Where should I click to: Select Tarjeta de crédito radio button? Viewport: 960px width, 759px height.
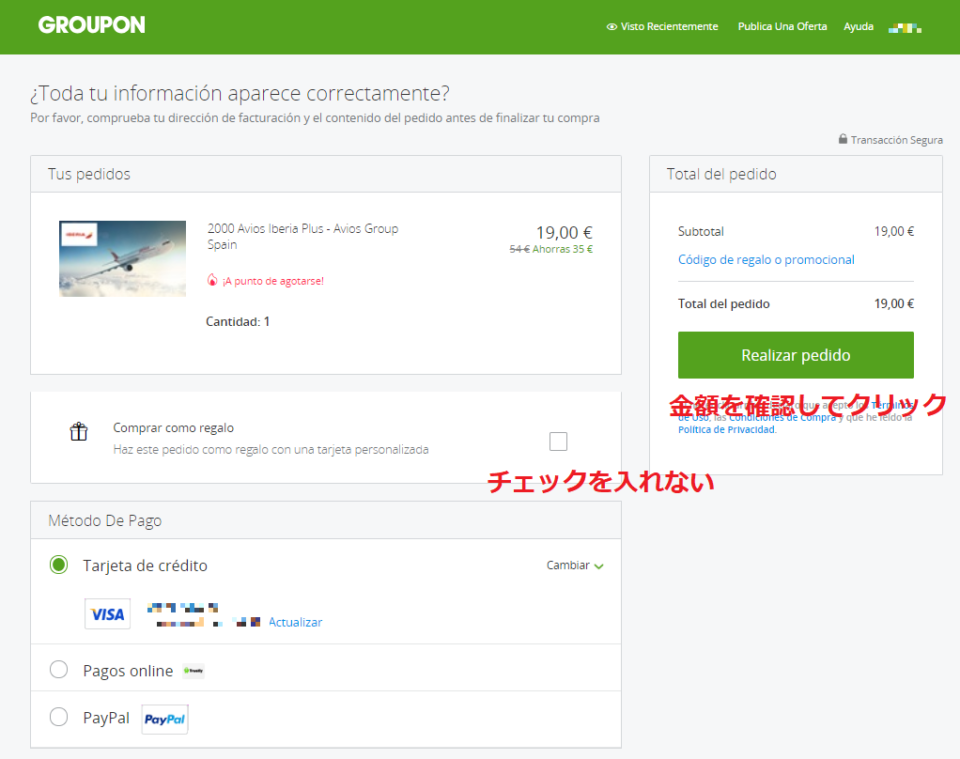point(59,565)
